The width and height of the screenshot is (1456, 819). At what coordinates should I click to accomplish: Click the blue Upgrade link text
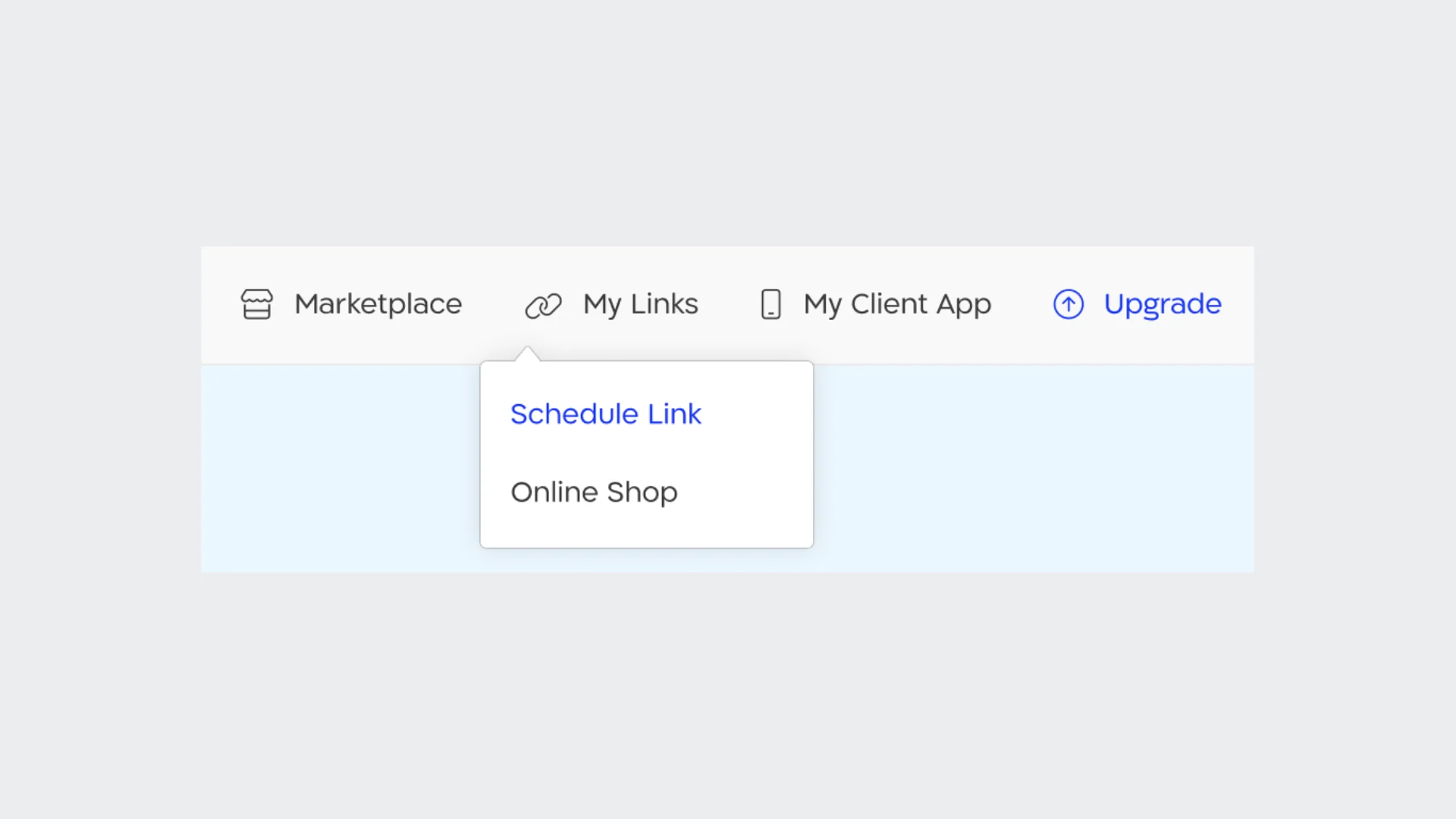pos(1162,304)
